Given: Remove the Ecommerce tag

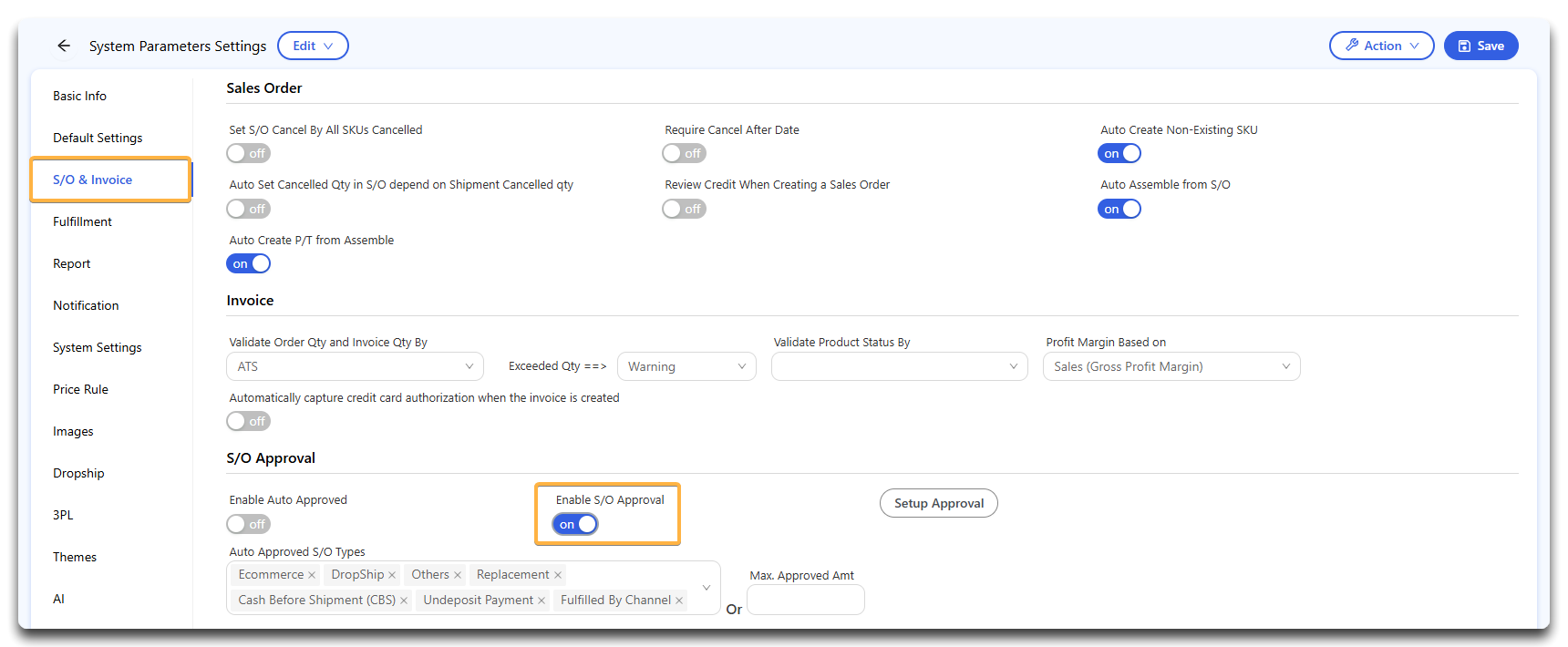Looking at the screenshot, I should (312, 575).
